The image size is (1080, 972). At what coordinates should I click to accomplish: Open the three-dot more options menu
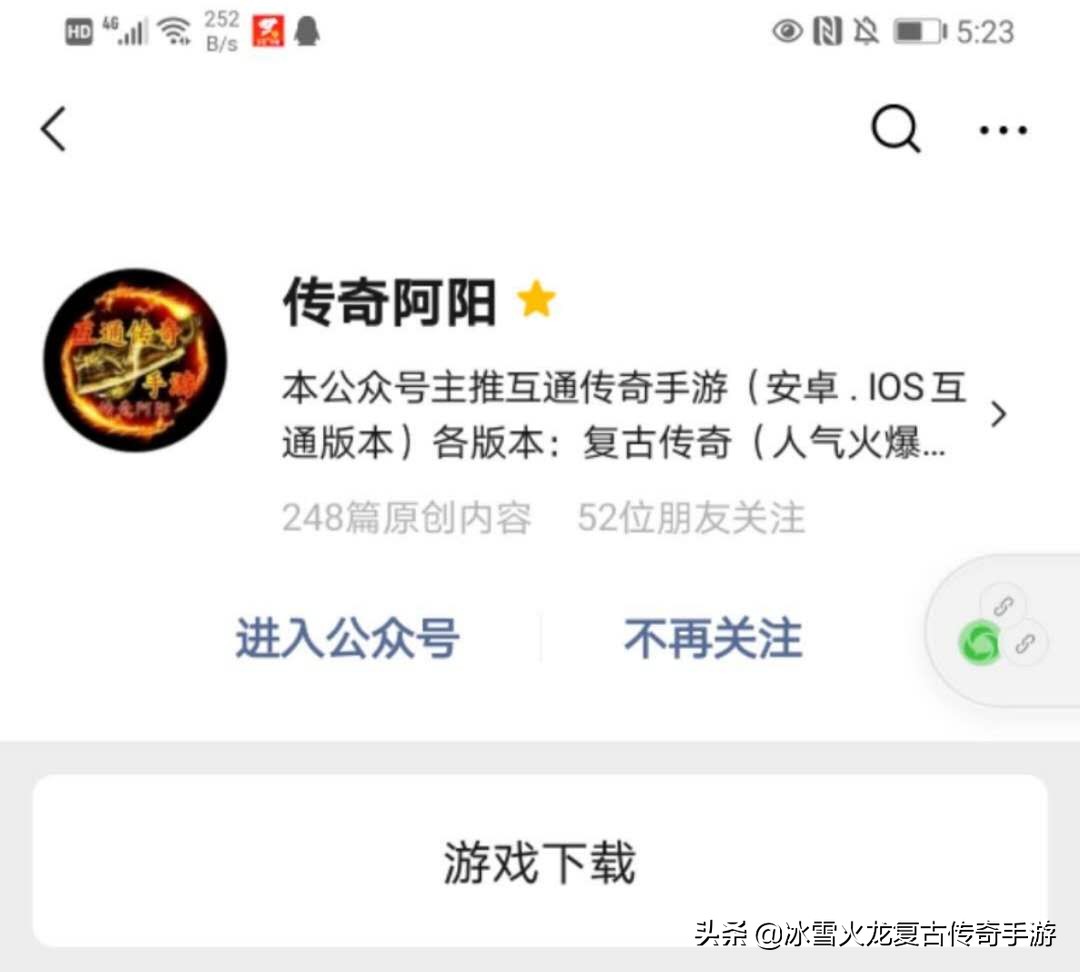pos(1004,130)
